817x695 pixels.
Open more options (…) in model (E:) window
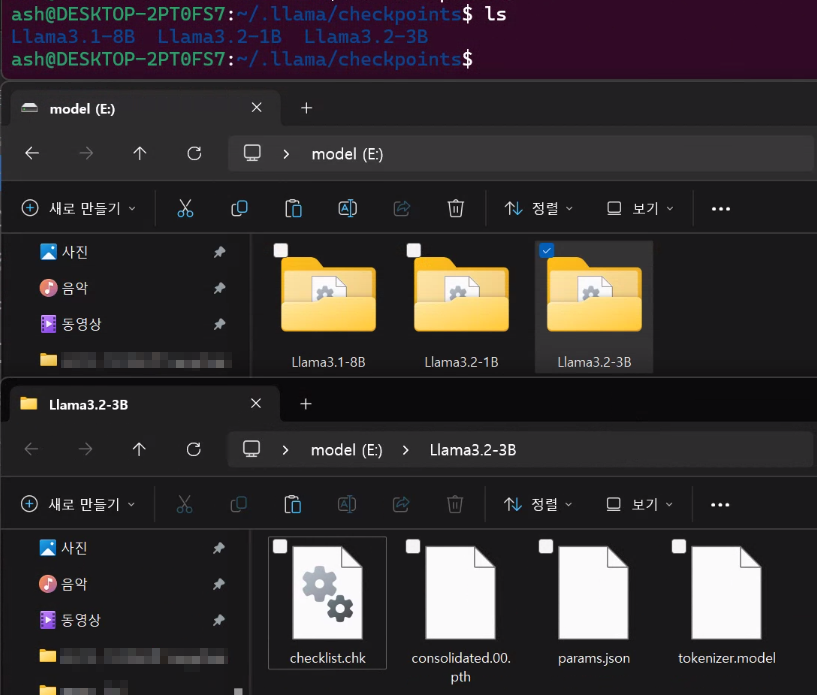click(721, 209)
